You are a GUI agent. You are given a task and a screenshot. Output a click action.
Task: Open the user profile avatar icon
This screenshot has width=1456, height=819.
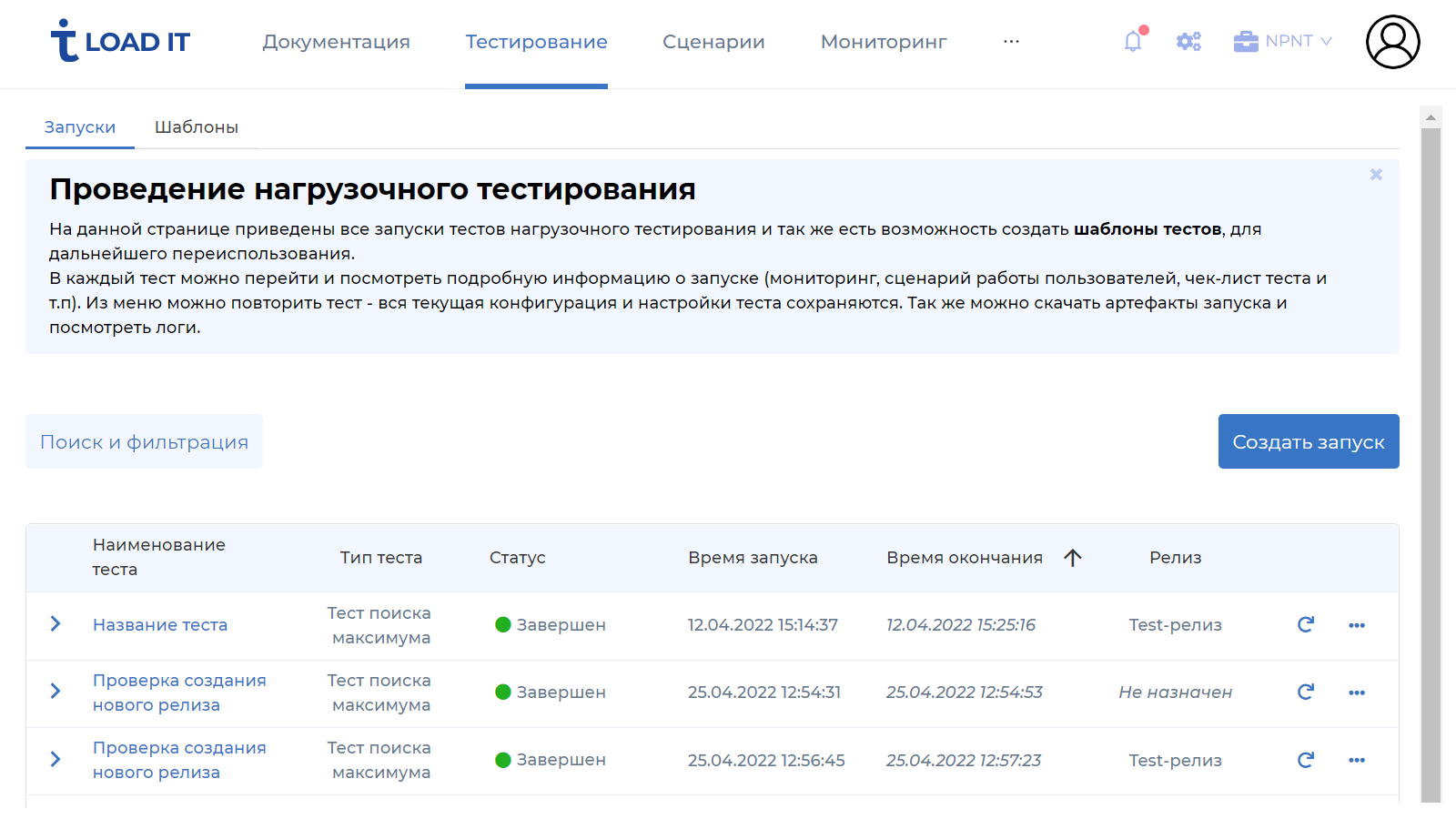pos(1391,43)
